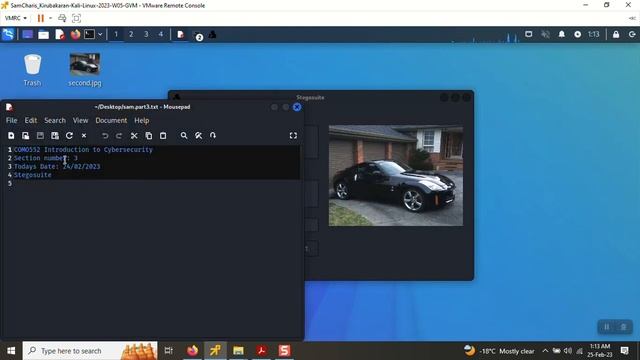
Task: Click Mousepad's new-from-template toolbar icon
Action: click(25, 136)
